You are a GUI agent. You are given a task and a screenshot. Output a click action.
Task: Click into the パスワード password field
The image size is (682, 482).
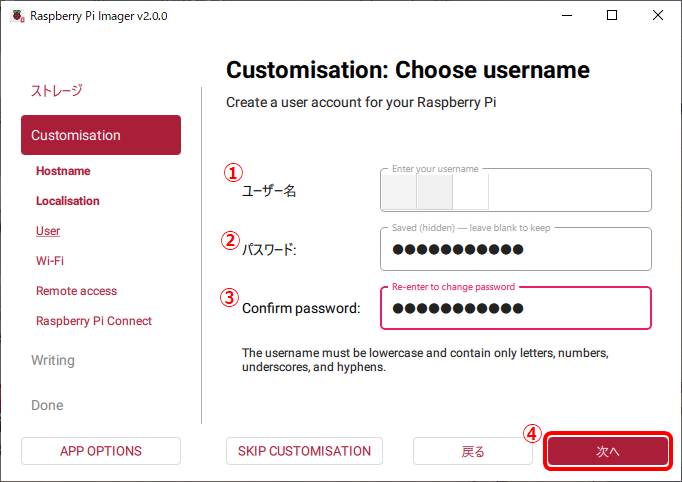pyautogui.click(x=516, y=250)
